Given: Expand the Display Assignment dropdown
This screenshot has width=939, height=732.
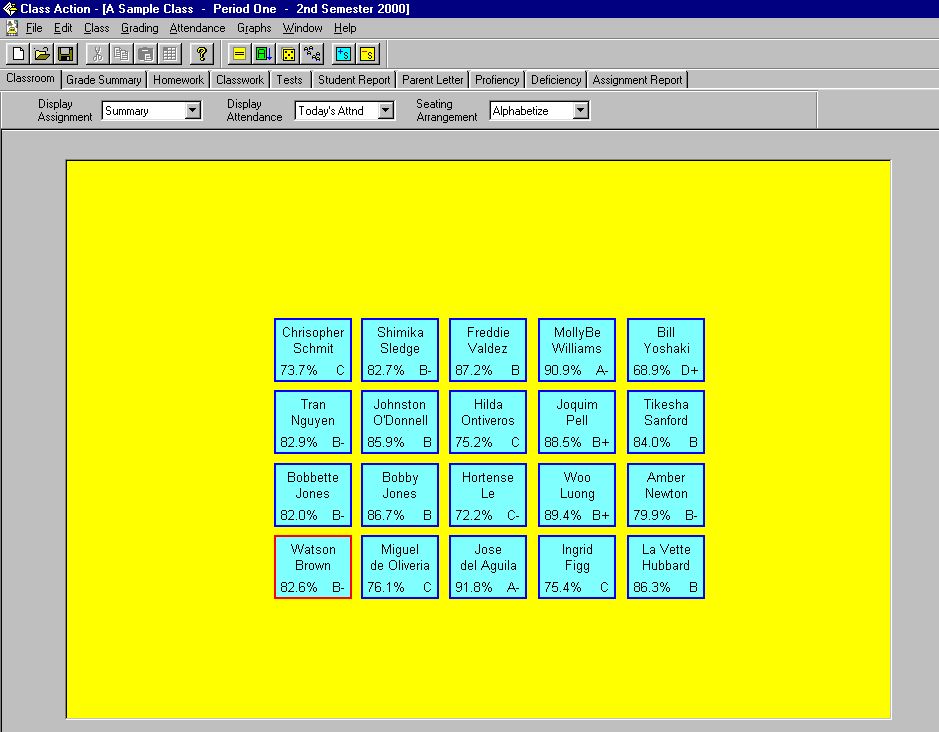Looking at the screenshot, I should pos(193,111).
